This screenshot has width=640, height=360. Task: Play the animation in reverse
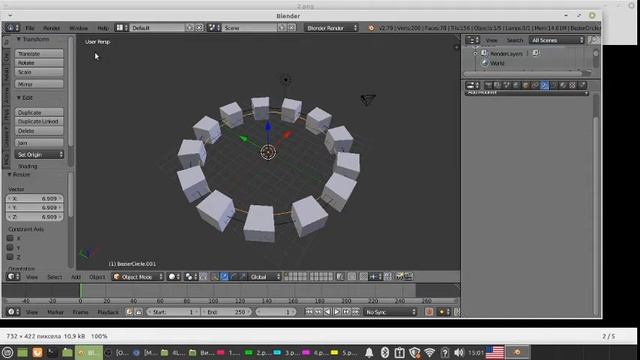(x=328, y=312)
